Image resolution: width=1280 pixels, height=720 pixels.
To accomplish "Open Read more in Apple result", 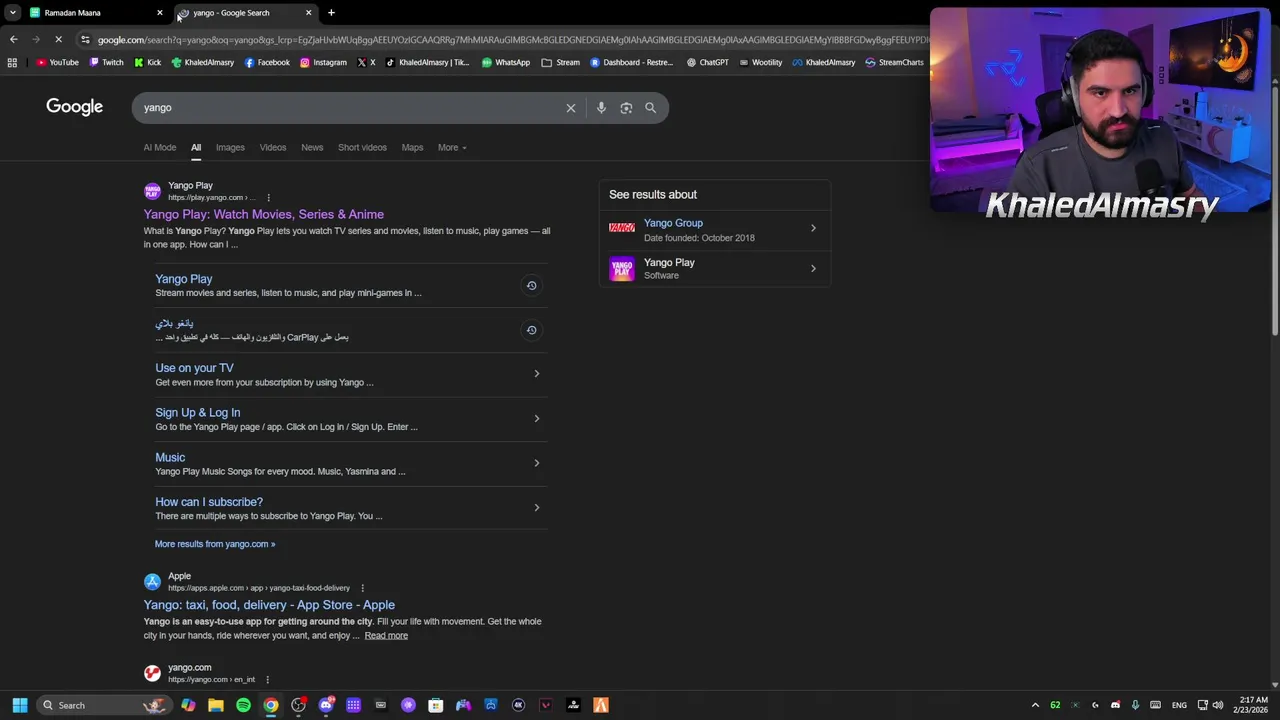I will (x=386, y=636).
